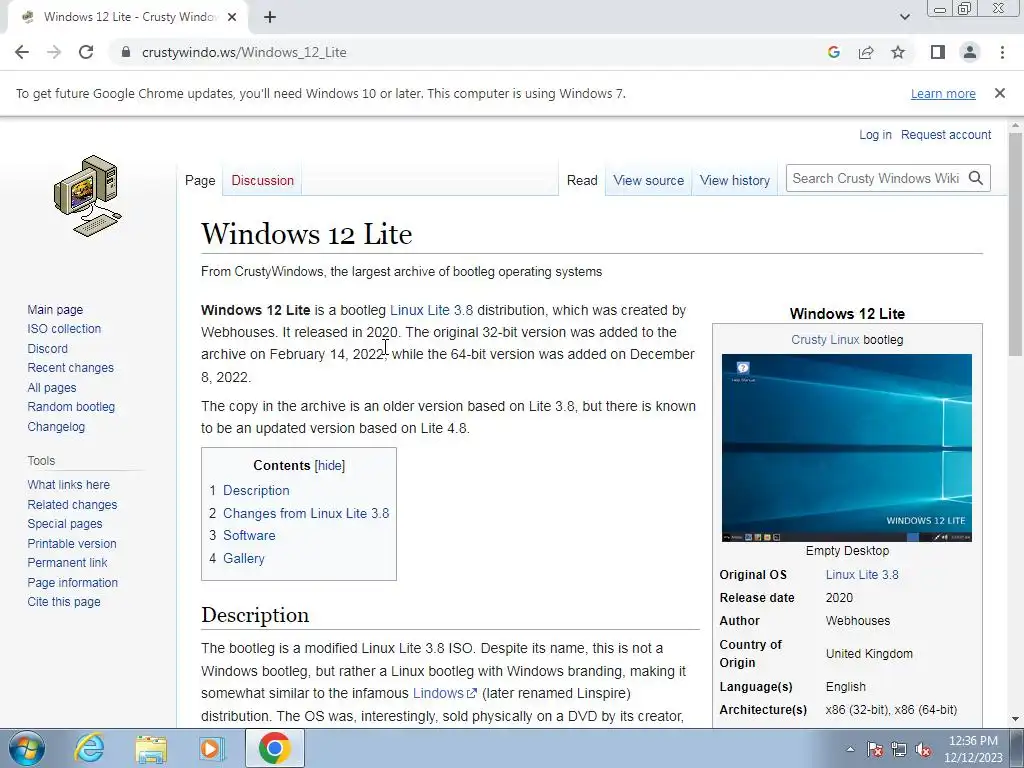
Task: Open Special pages
Action: click(65, 524)
